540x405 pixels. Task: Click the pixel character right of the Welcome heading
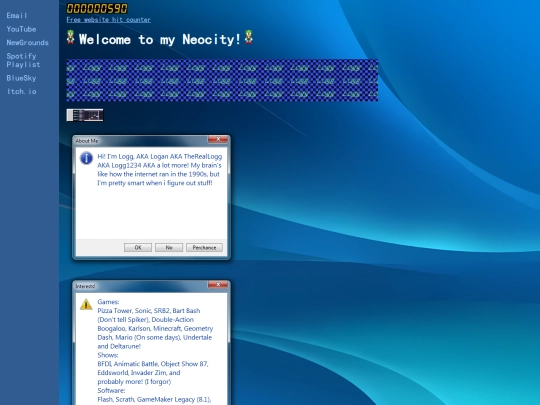coord(249,37)
